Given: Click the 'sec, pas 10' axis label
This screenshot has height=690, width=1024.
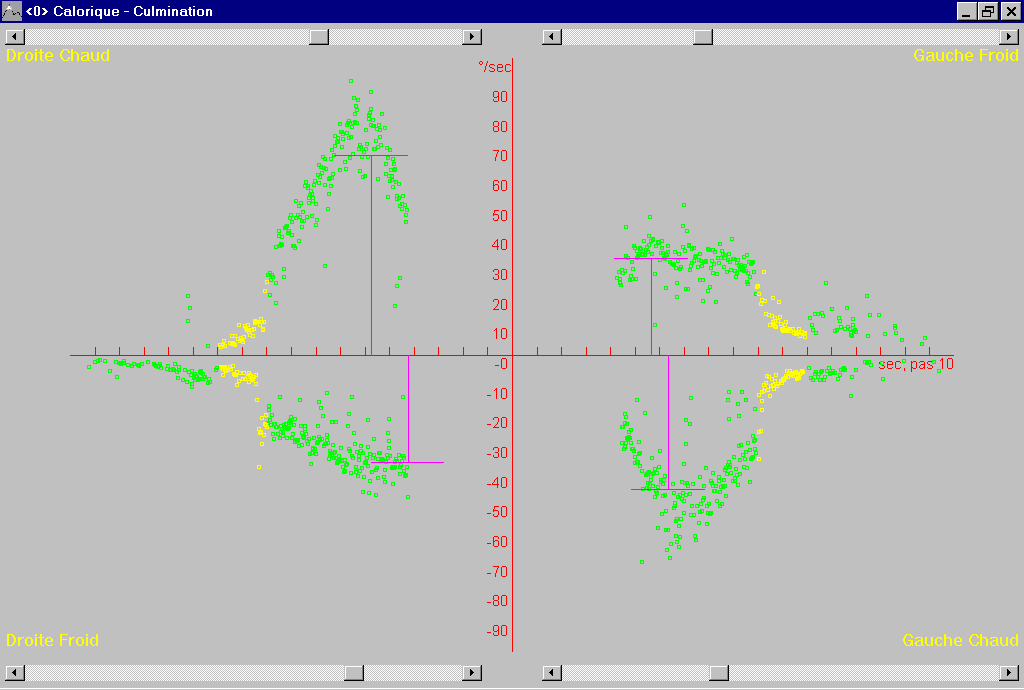Looking at the screenshot, I should coord(916,364).
